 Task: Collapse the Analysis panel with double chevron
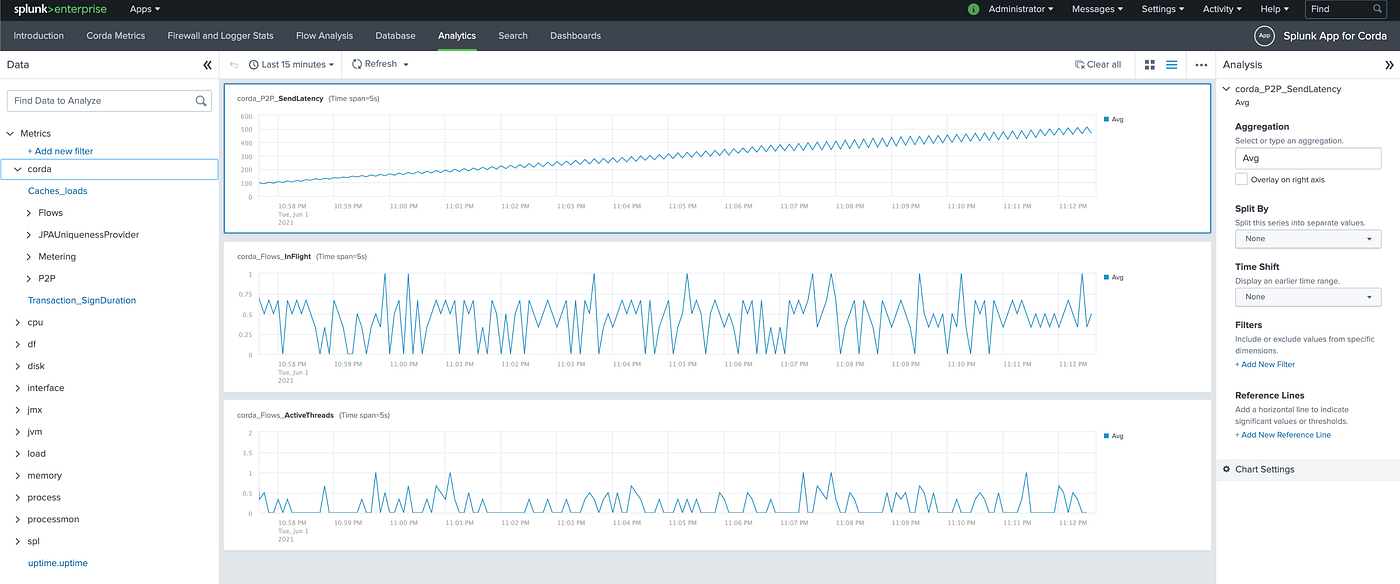tap(1388, 64)
